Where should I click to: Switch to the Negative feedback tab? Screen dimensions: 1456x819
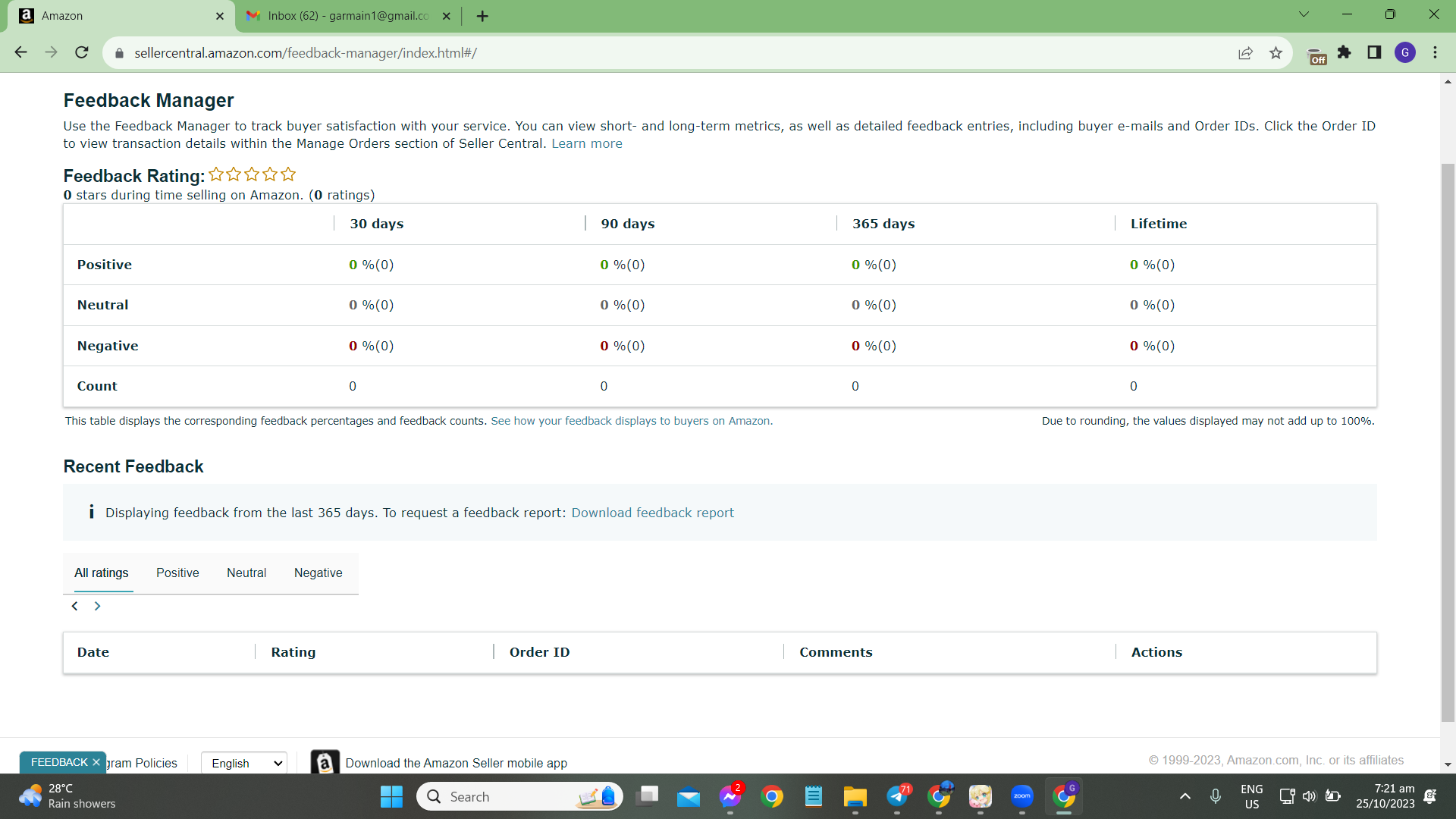click(x=318, y=573)
